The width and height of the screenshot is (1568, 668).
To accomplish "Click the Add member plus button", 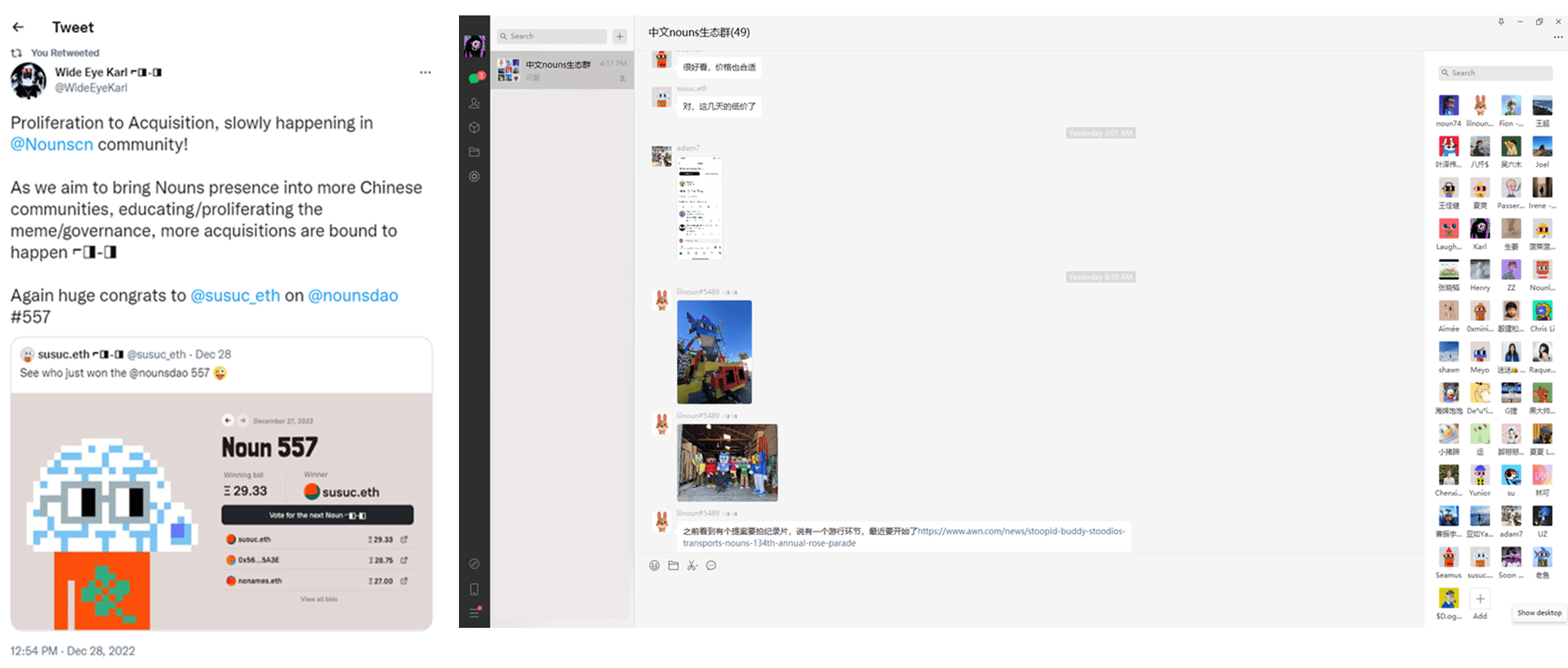I will pyautogui.click(x=1480, y=599).
